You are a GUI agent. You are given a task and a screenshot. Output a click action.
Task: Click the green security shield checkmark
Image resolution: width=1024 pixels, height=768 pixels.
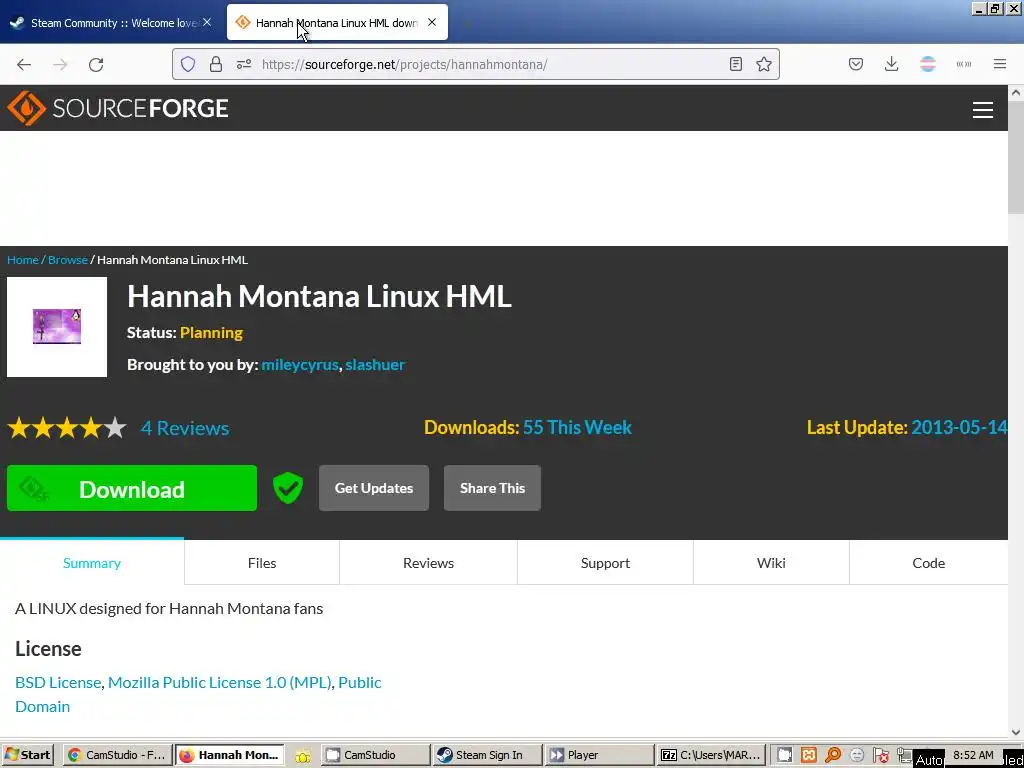tap(288, 488)
